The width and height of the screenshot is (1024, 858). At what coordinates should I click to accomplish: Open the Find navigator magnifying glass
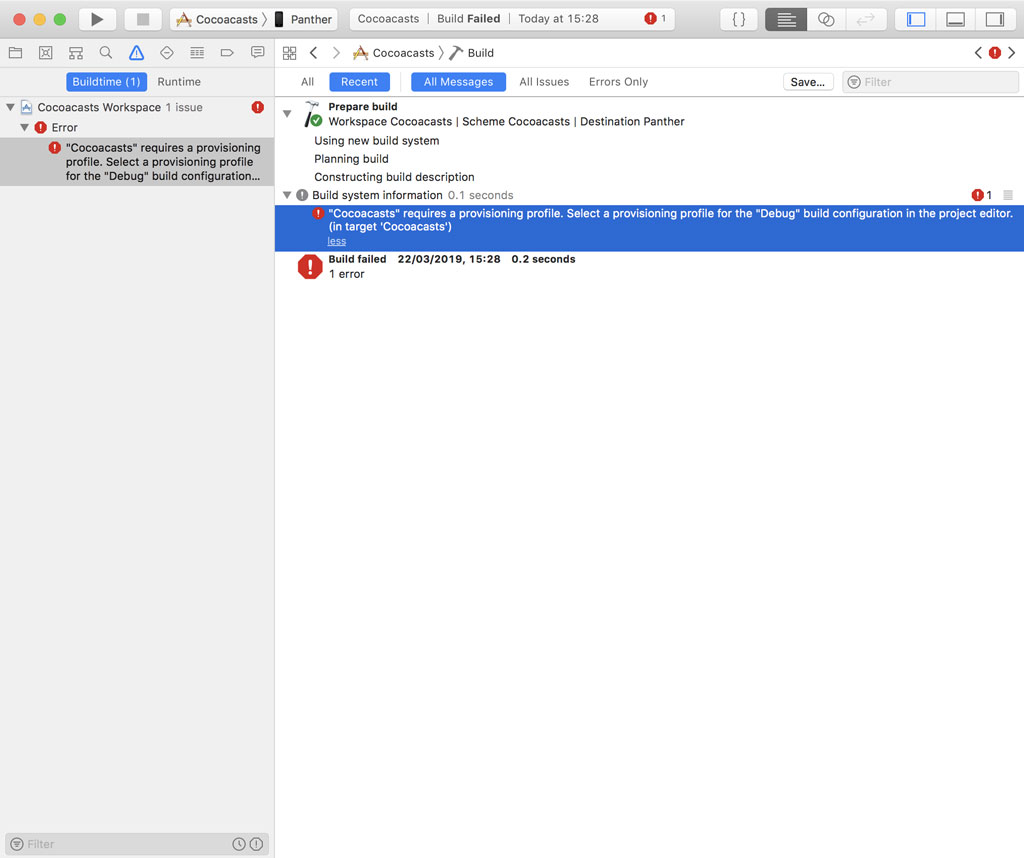pyautogui.click(x=106, y=52)
